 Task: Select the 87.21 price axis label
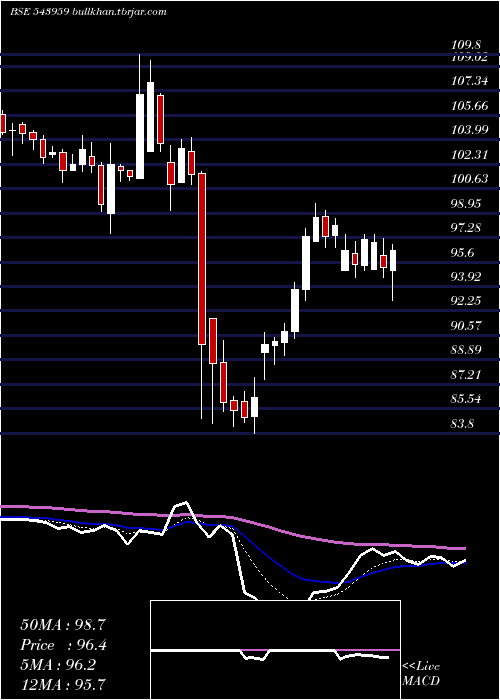tap(466, 374)
